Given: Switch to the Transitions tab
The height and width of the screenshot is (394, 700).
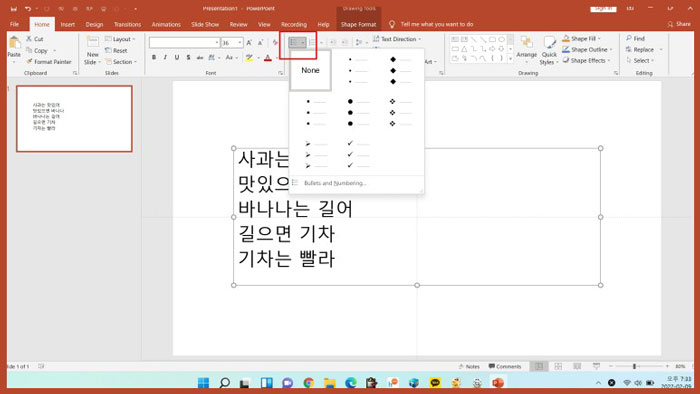Looking at the screenshot, I should pos(127,25).
